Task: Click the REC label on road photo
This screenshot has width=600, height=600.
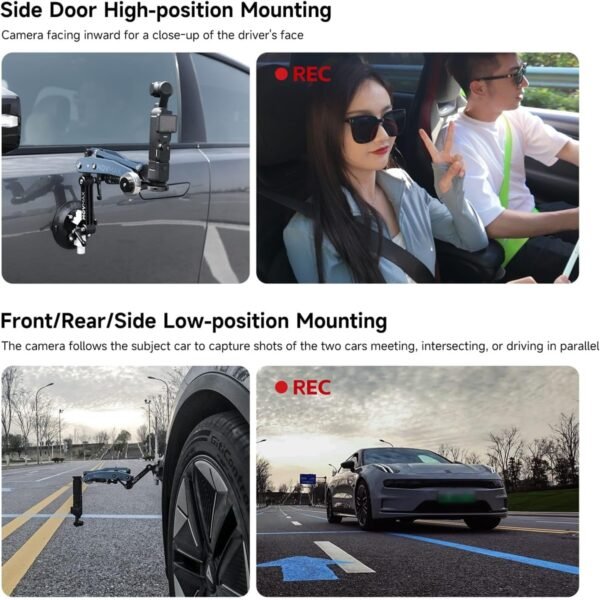Action: pos(311,387)
